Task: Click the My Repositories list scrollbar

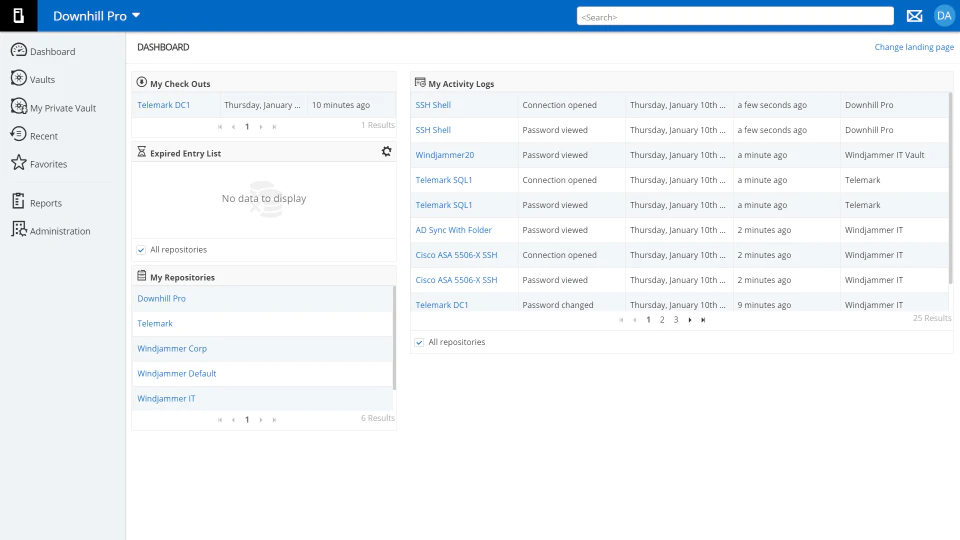Action: click(394, 338)
